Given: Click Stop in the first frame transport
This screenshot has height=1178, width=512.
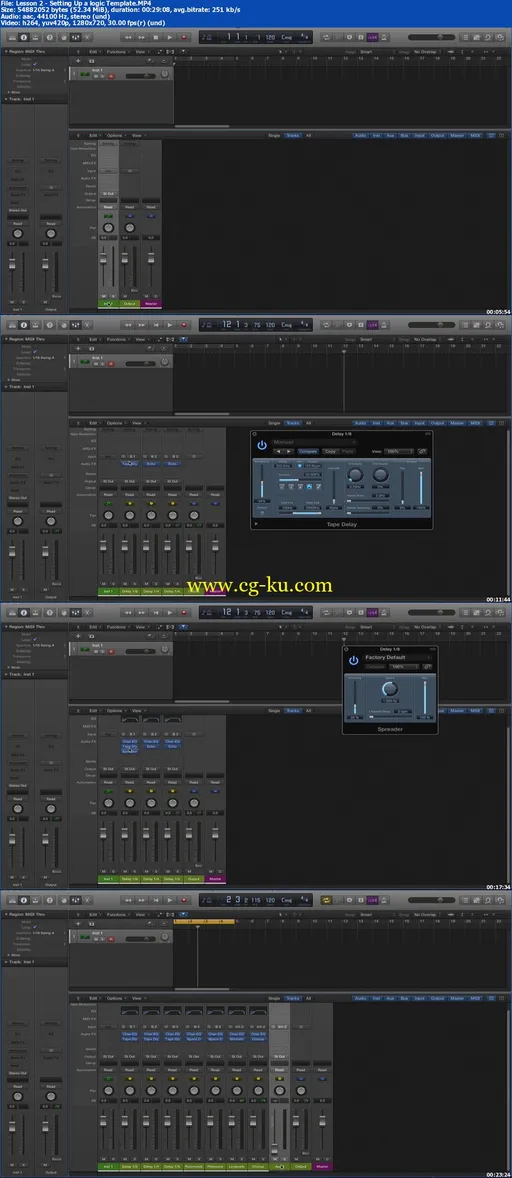Looking at the screenshot, I should pos(155,37).
